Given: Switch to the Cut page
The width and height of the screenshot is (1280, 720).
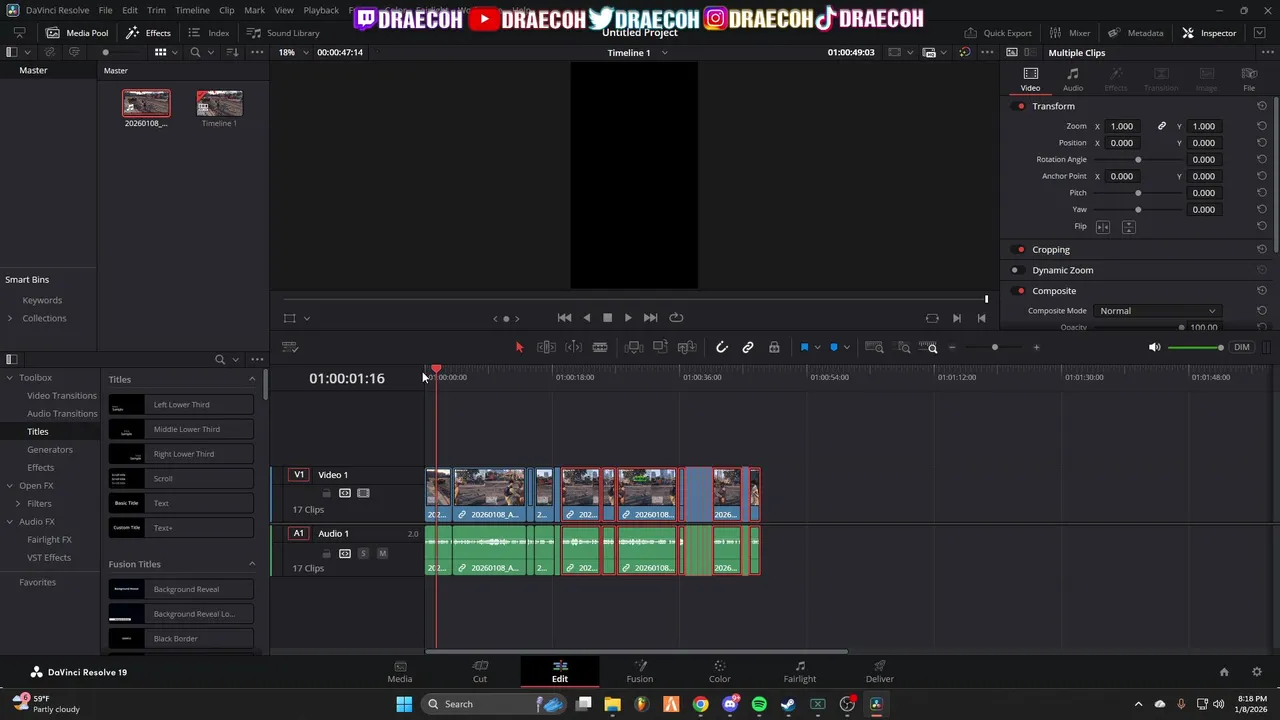Looking at the screenshot, I should click(x=480, y=671).
